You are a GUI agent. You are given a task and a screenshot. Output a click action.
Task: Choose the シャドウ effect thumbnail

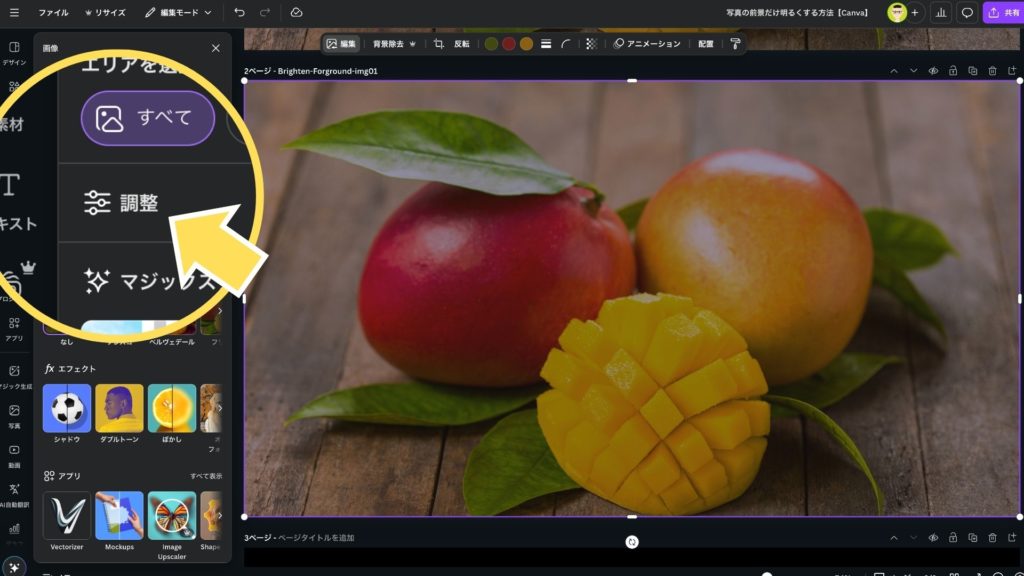(x=67, y=409)
